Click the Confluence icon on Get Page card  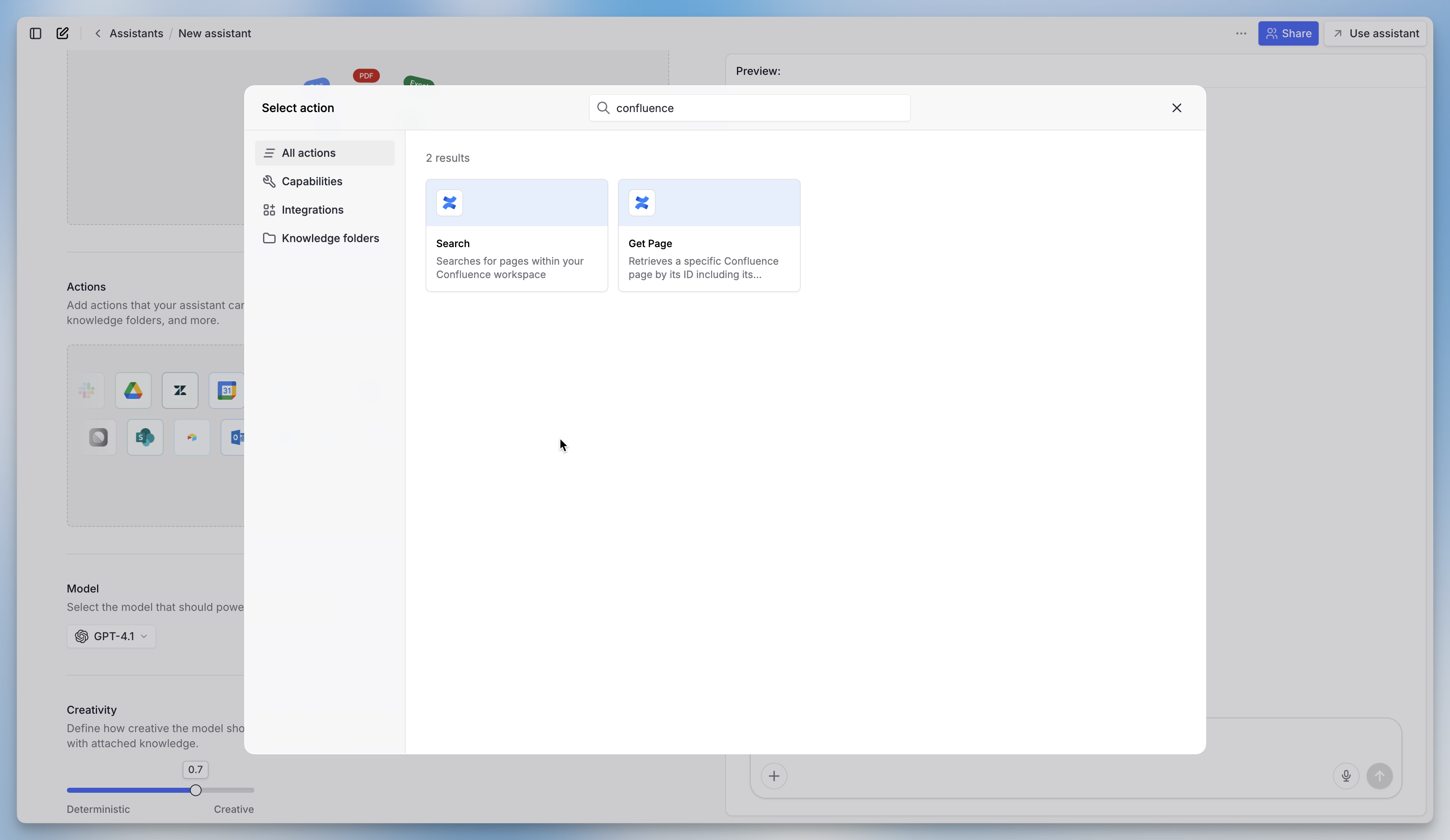(642, 203)
